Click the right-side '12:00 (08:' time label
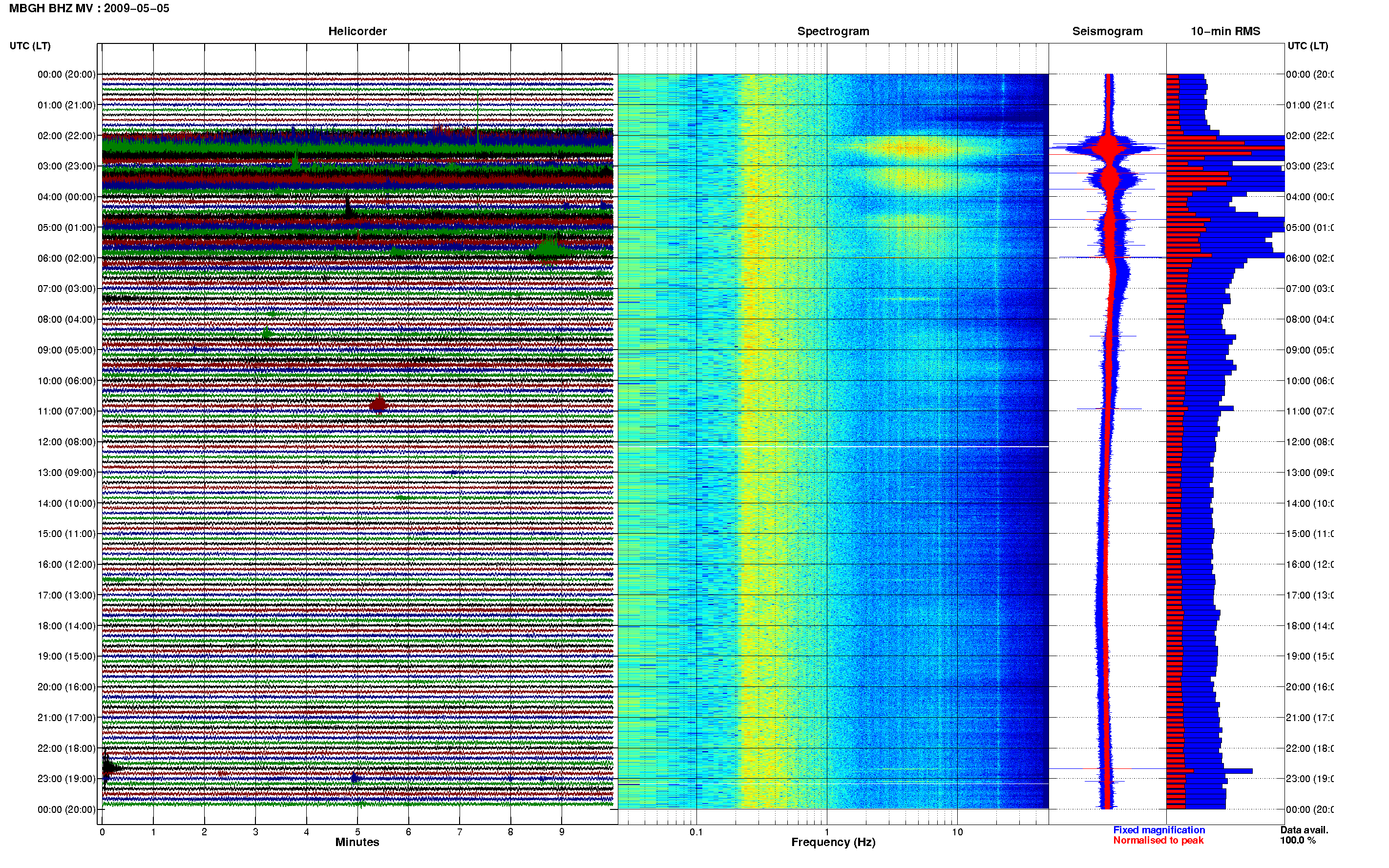 click(1309, 442)
